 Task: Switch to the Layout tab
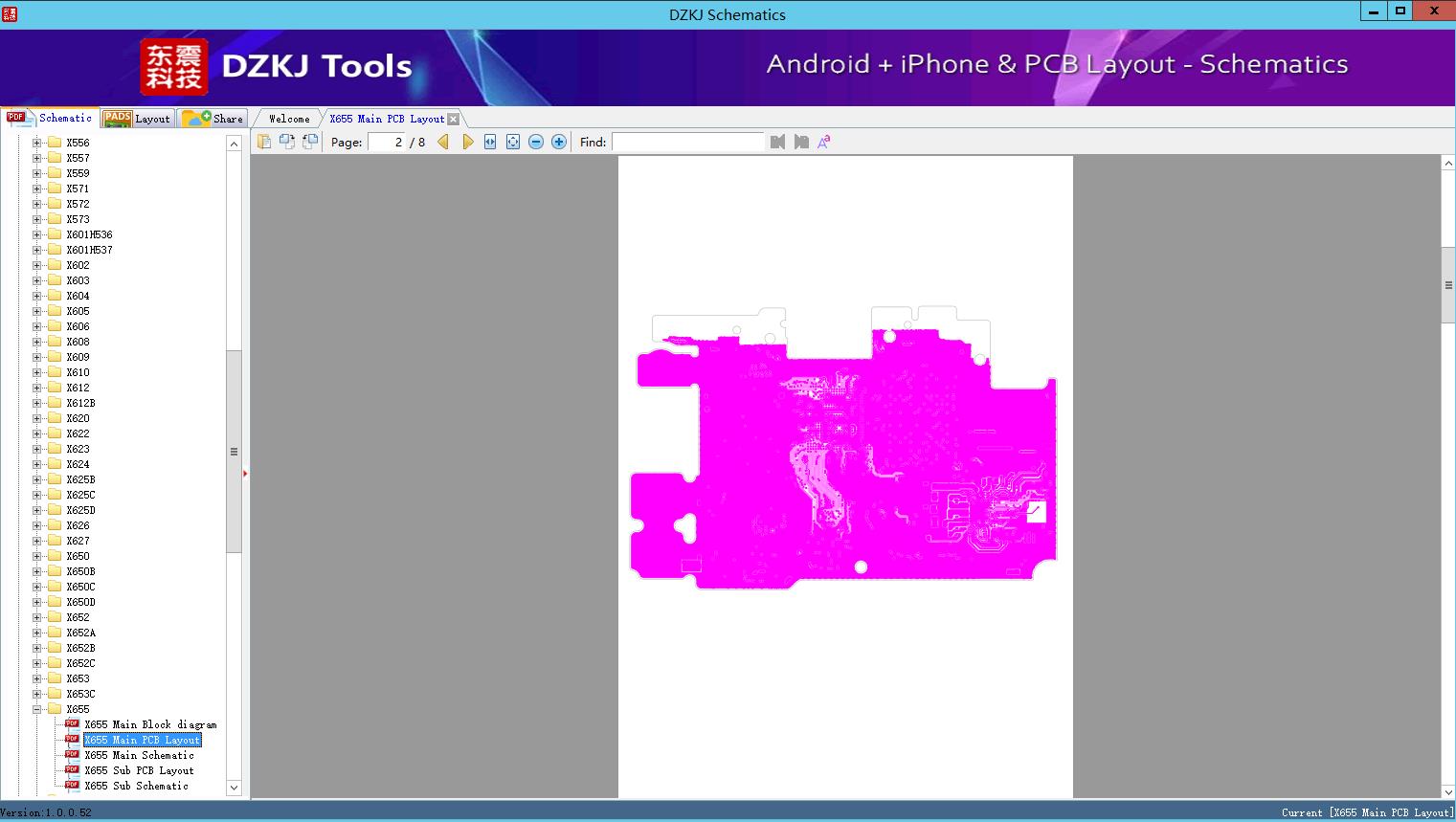pyautogui.click(x=137, y=119)
